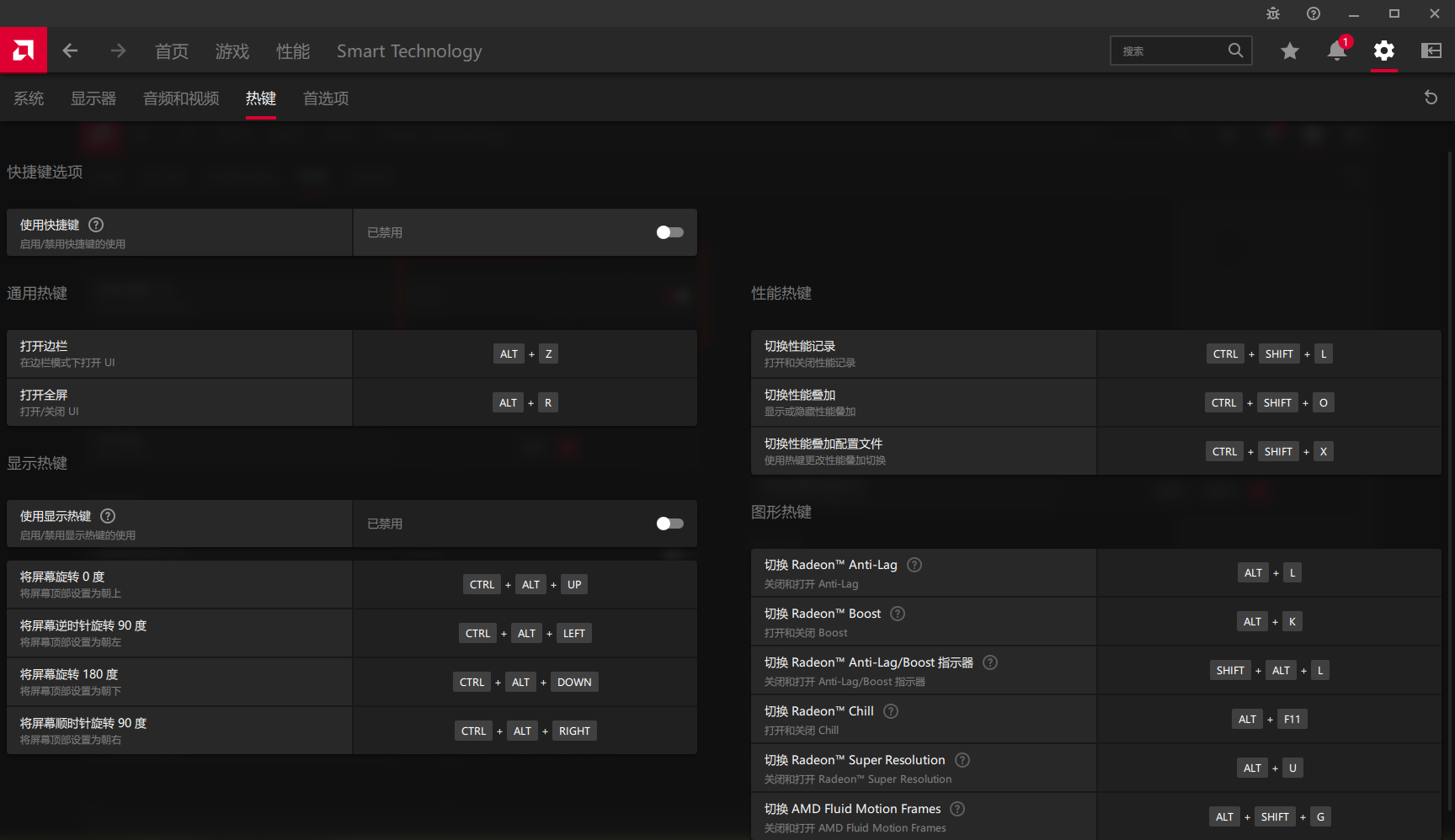Viewport: 1455px width, 840px height.
Task: Enable the 使用显示热键 toggle
Action: point(669,524)
